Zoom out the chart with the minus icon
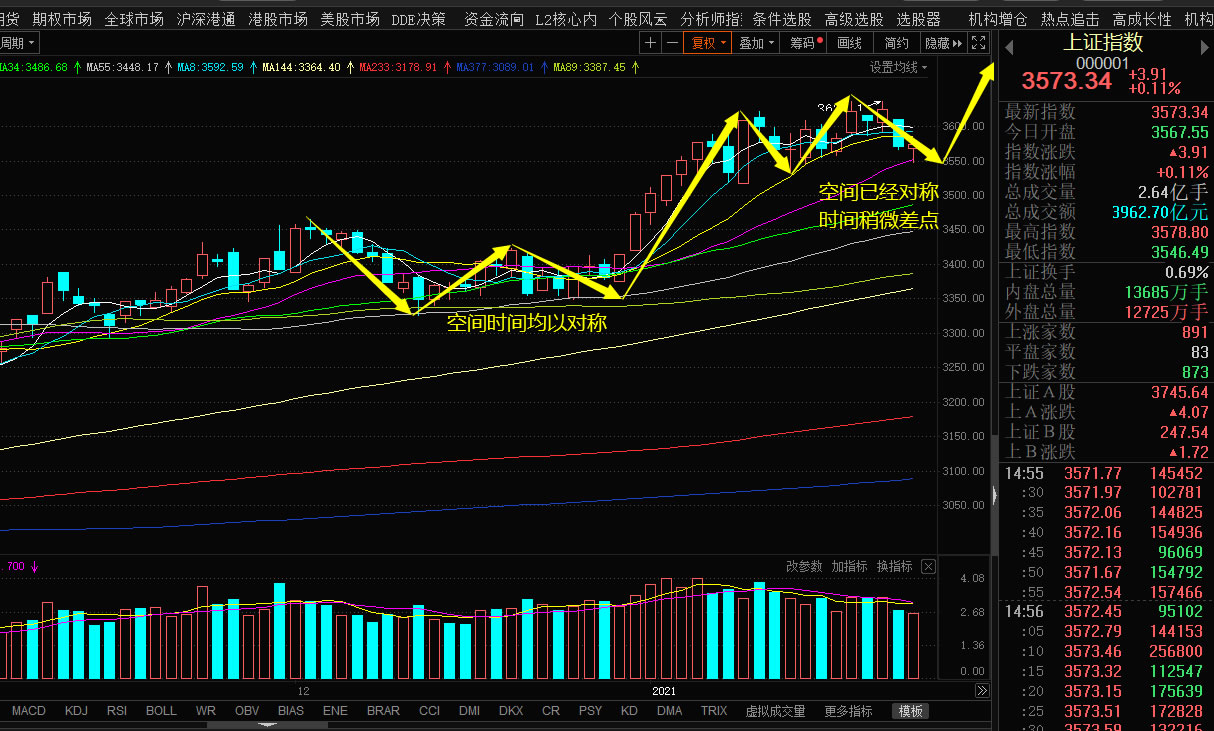Viewport: 1214px width, 731px height. click(672, 43)
